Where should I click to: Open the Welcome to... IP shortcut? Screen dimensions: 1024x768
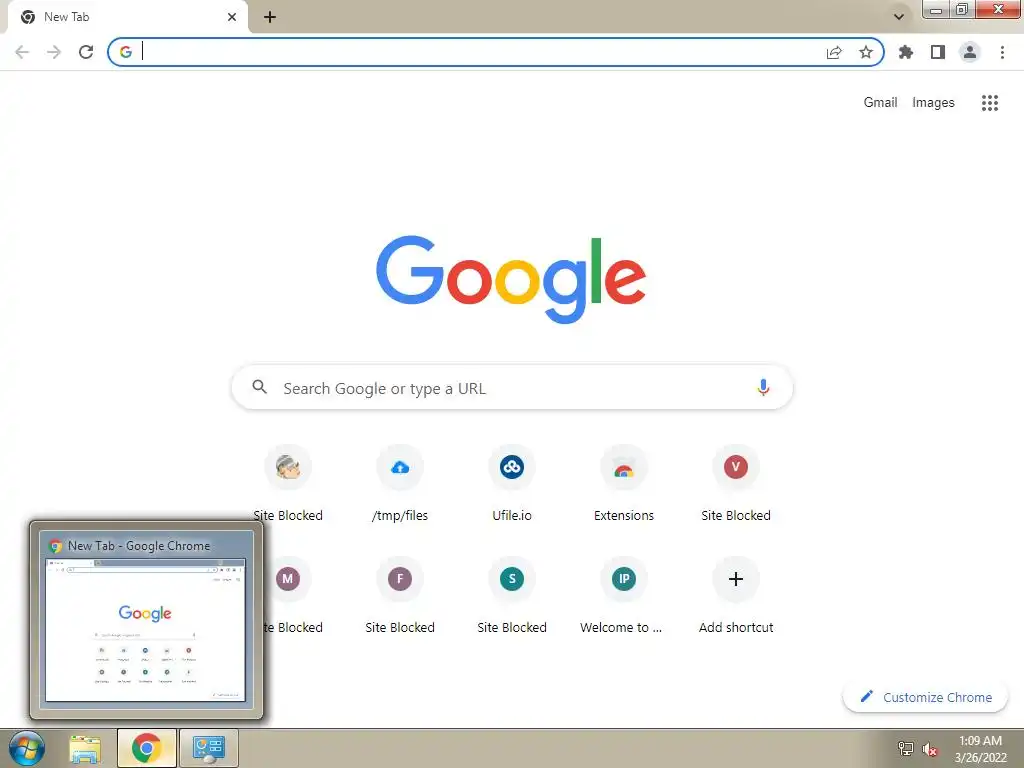coord(624,597)
